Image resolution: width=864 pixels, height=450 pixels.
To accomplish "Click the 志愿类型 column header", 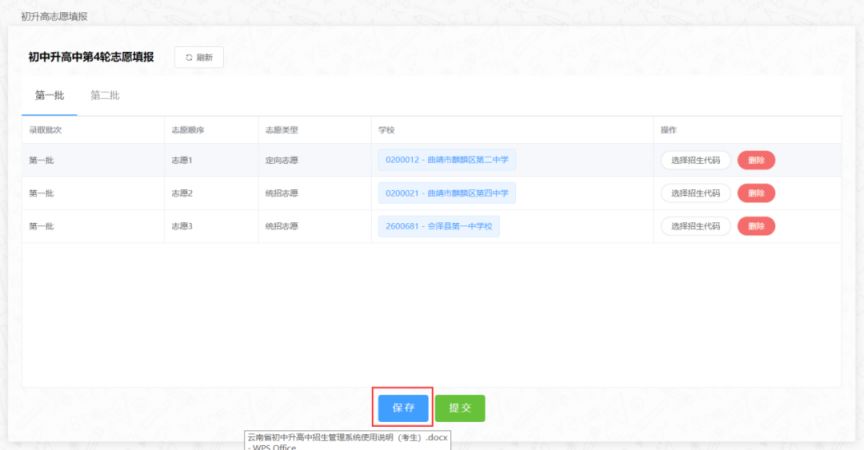I will [x=282, y=130].
